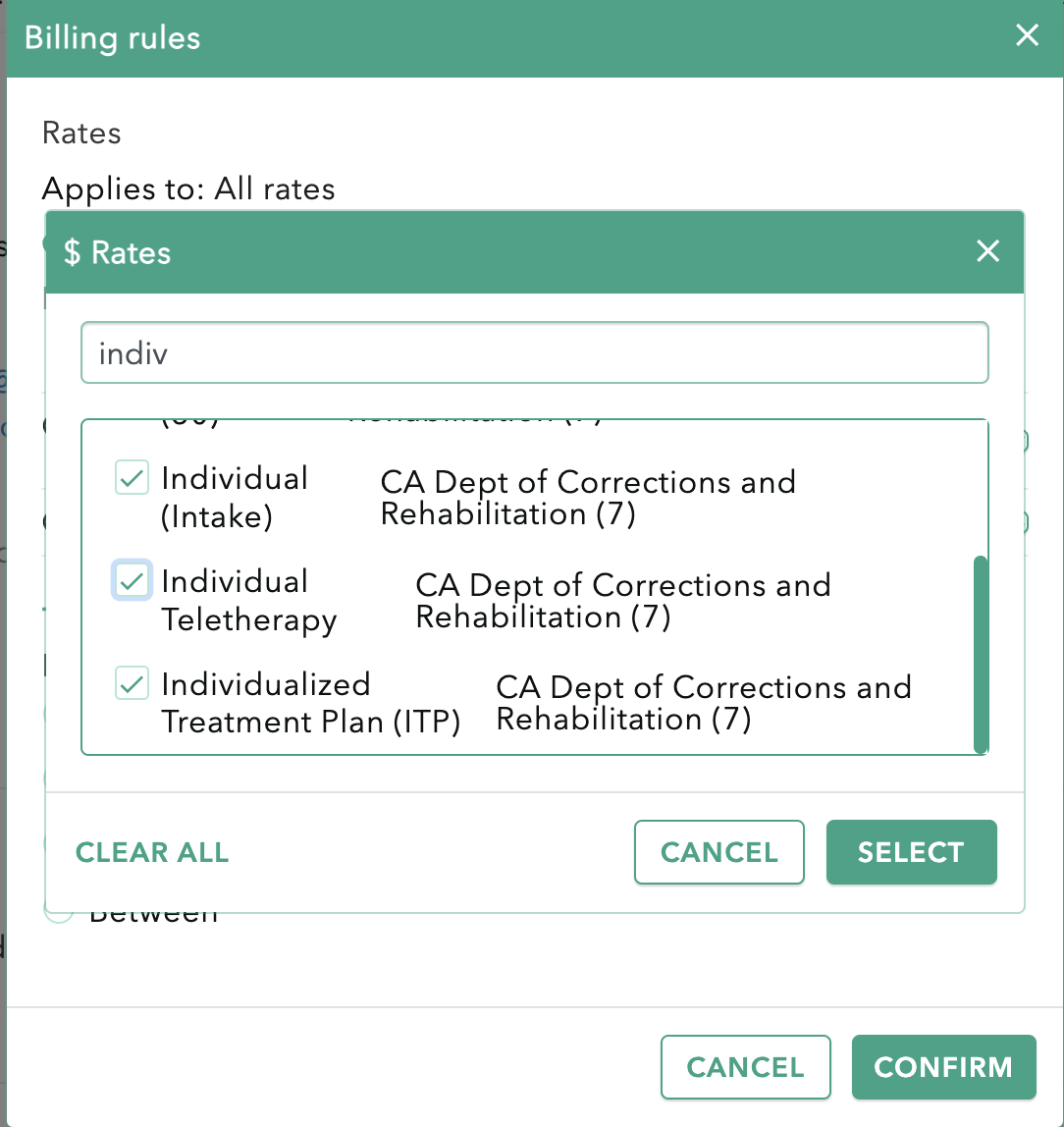The width and height of the screenshot is (1064, 1127).
Task: Click the 'Applies to: All rates' text
Action: point(188,188)
